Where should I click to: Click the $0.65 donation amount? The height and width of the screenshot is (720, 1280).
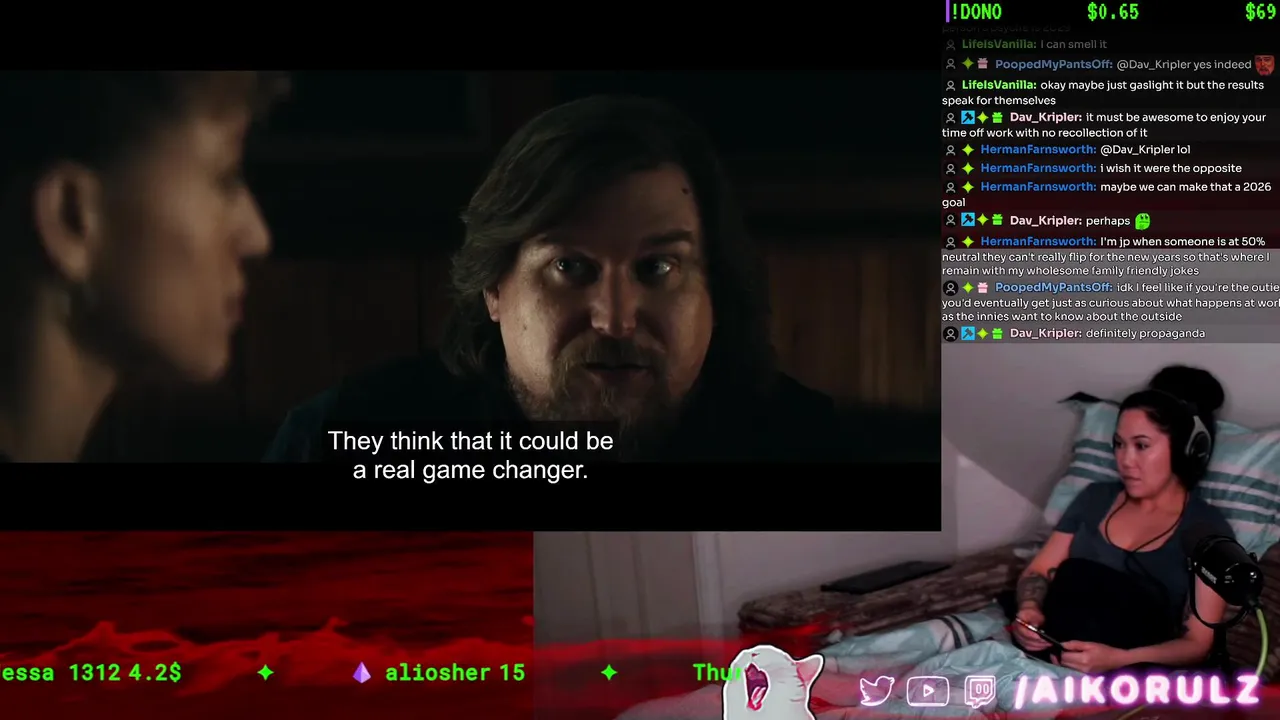(1112, 12)
